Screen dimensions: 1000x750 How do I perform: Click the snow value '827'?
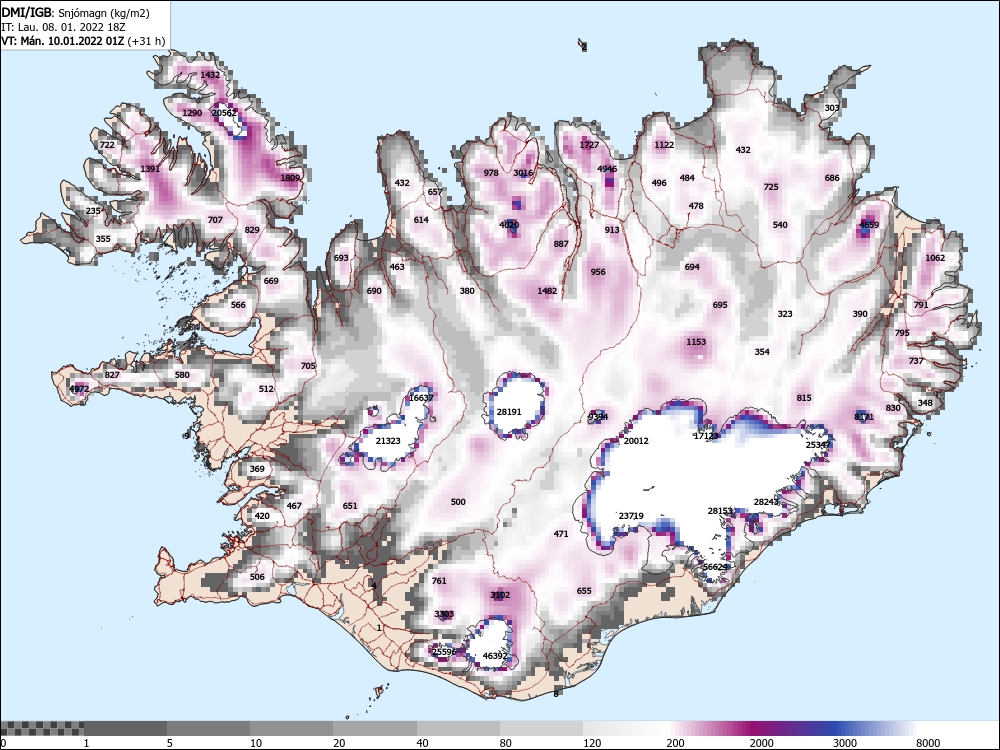pyautogui.click(x=112, y=375)
